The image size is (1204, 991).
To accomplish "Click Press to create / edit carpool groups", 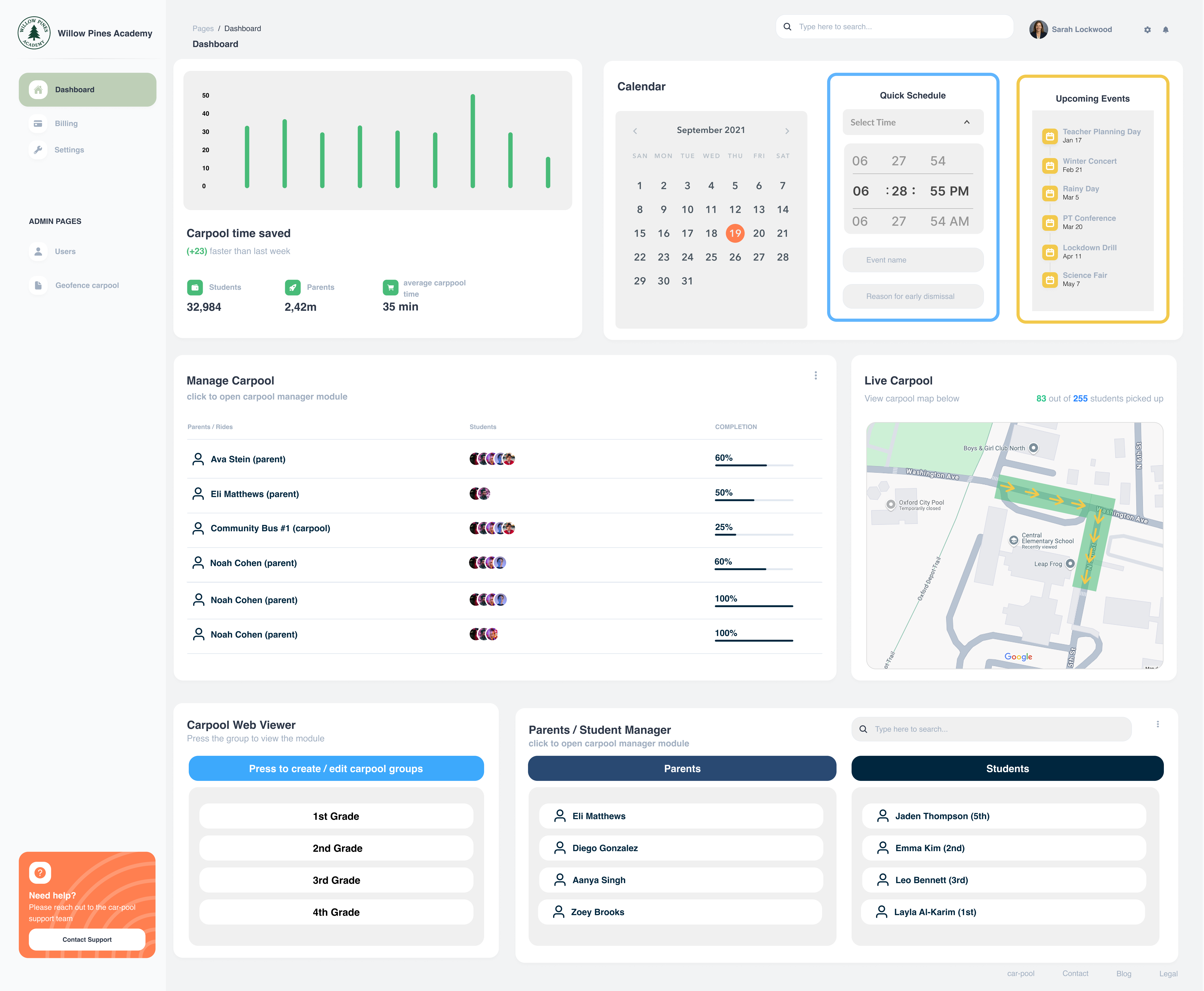I will click(x=336, y=768).
